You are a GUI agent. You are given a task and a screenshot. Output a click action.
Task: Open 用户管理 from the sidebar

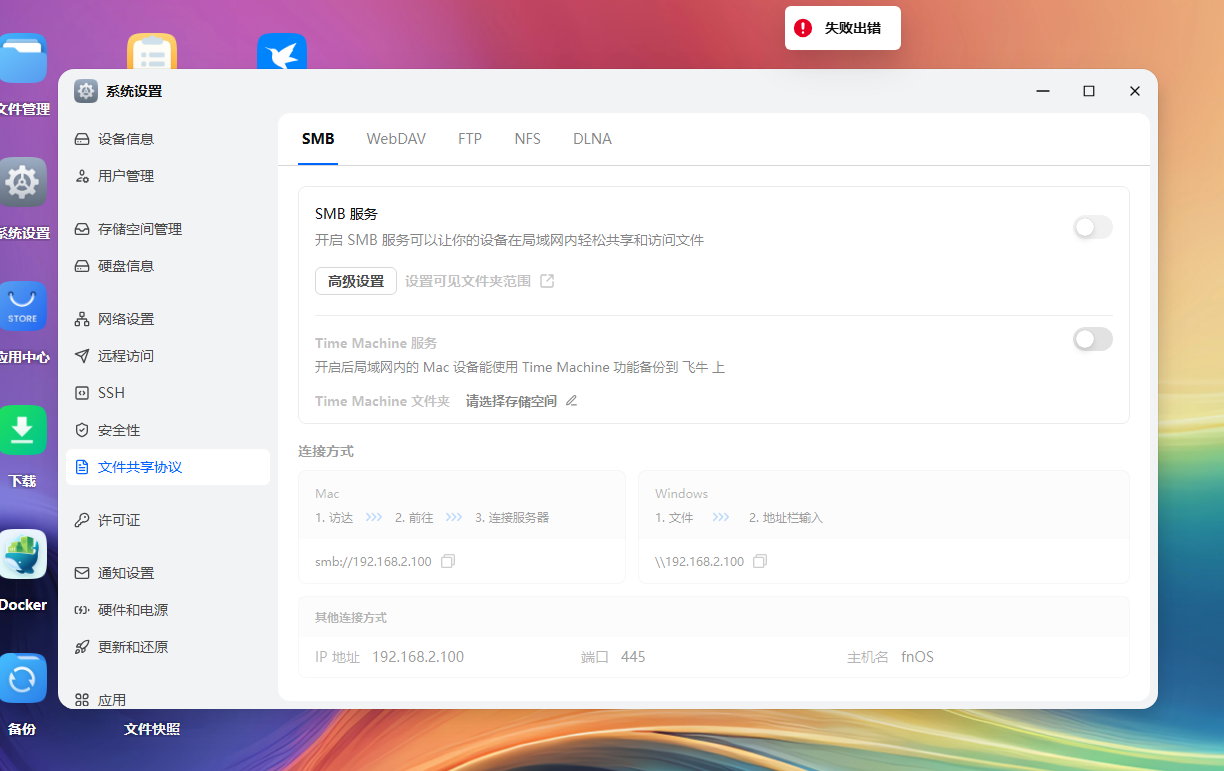point(128,175)
